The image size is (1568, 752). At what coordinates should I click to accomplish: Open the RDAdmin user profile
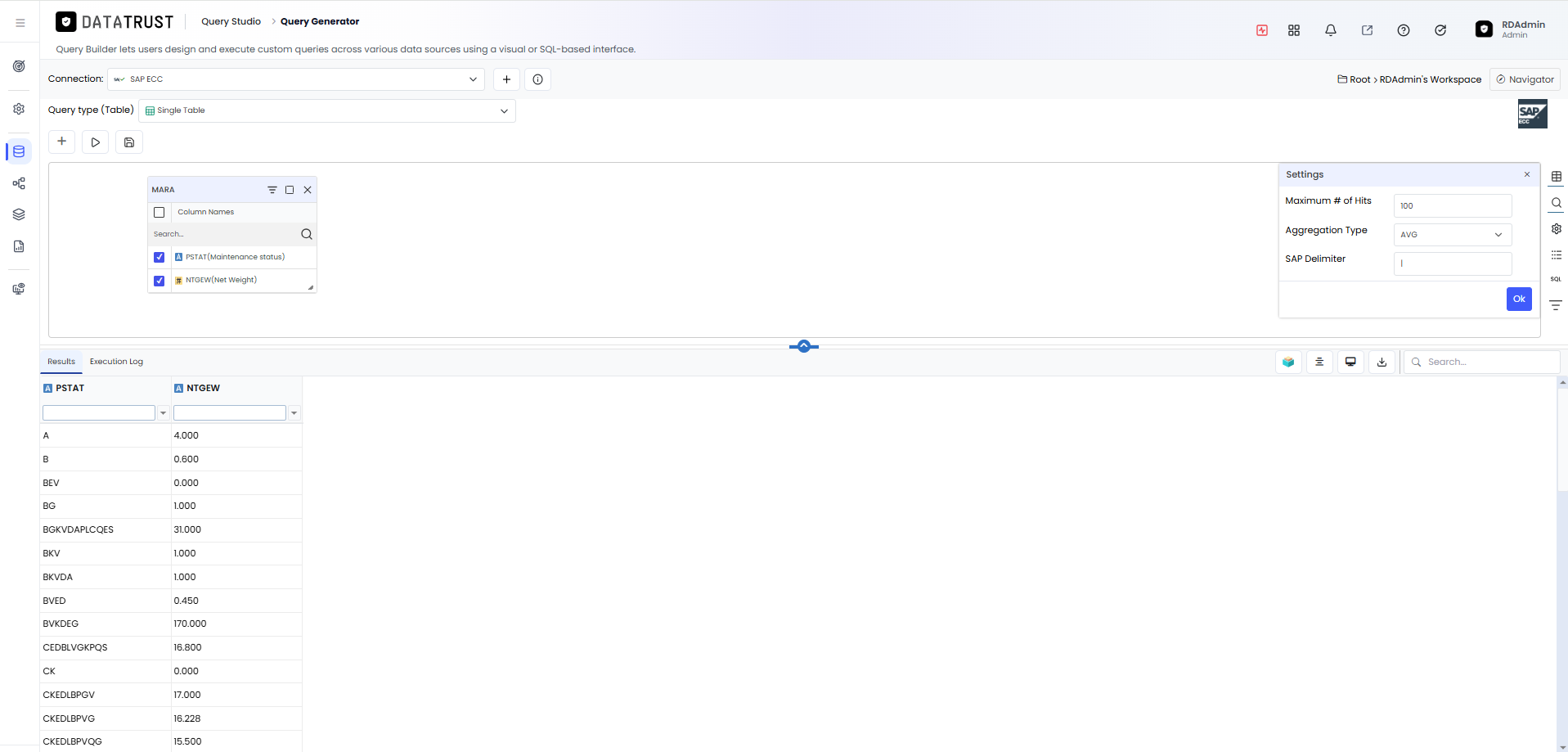point(1511,29)
